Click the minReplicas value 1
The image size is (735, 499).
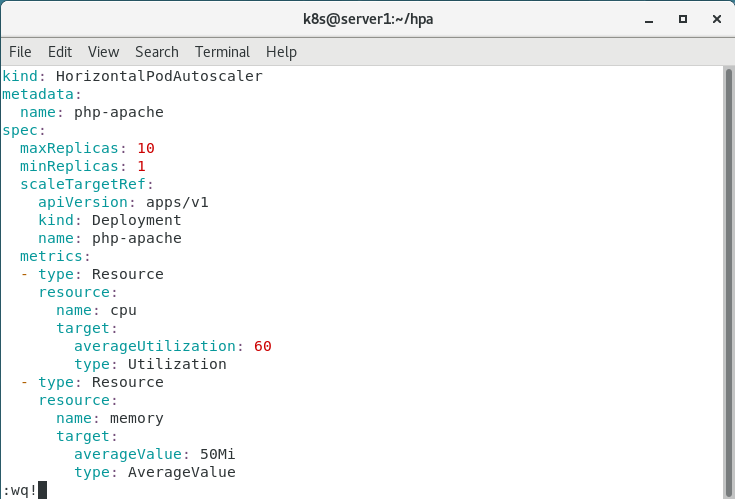(x=141, y=166)
